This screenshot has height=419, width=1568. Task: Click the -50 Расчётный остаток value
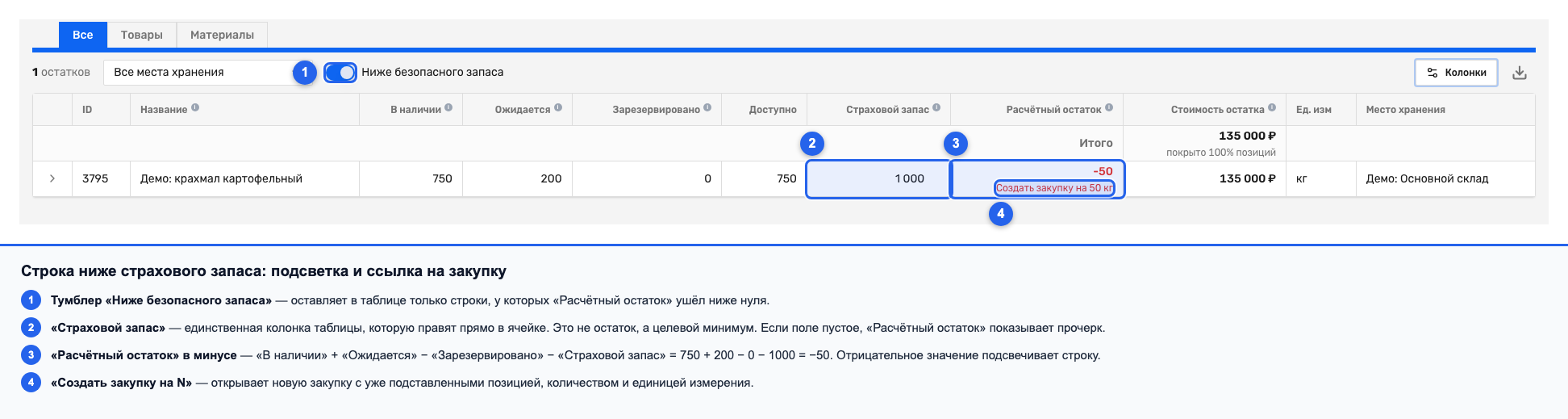(1103, 171)
